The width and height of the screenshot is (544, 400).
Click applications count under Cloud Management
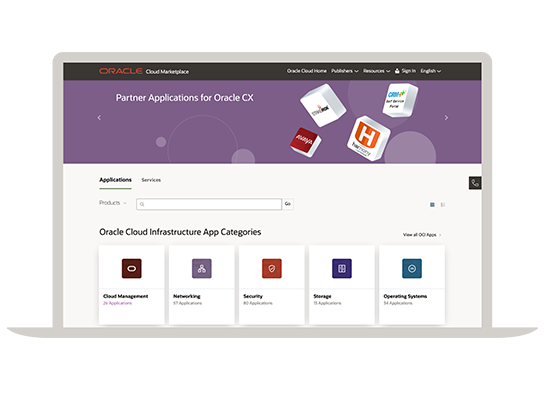tap(117, 303)
